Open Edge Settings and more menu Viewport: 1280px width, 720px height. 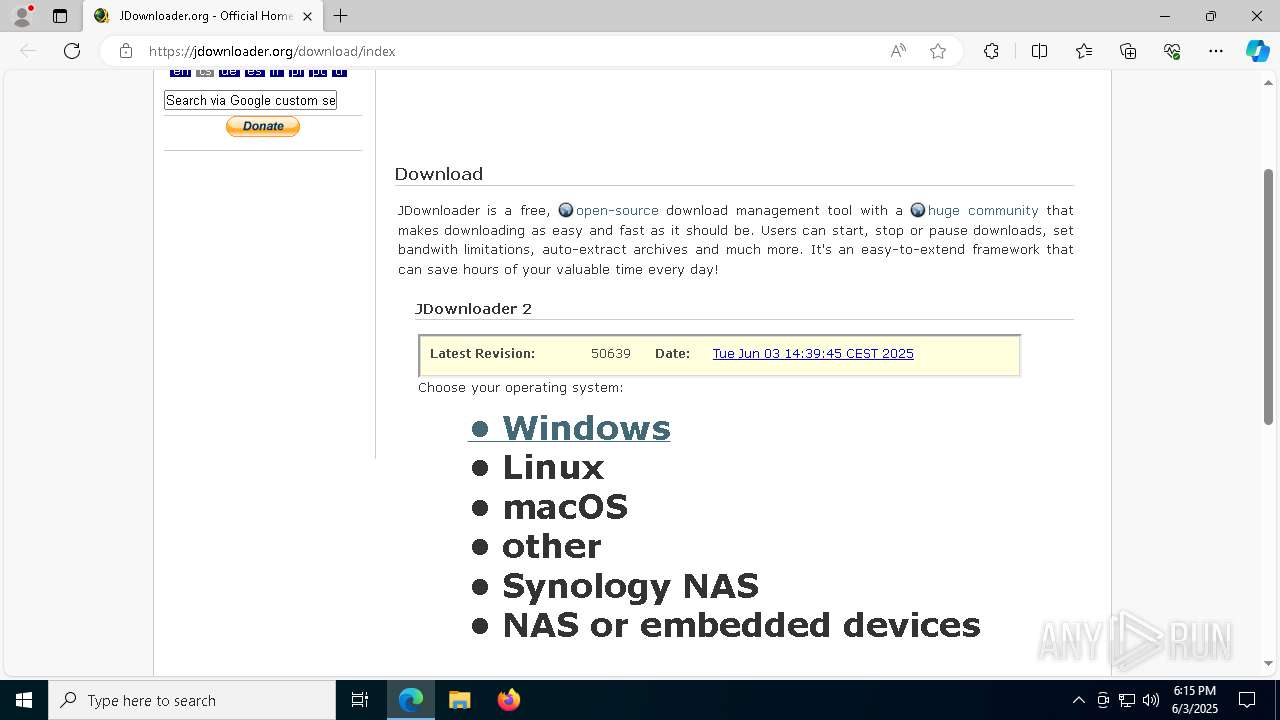[1216, 51]
